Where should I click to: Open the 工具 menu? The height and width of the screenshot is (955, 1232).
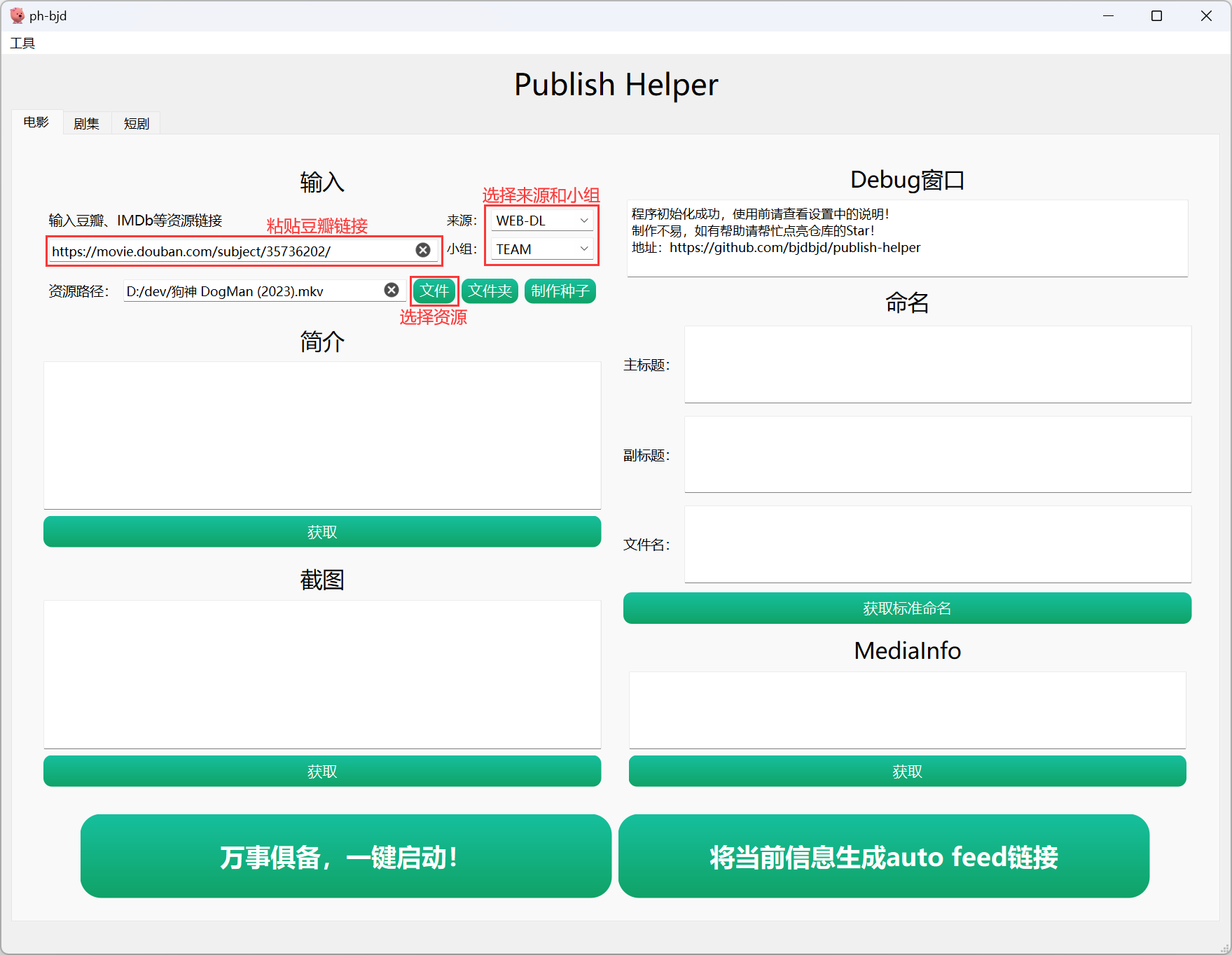(x=22, y=43)
